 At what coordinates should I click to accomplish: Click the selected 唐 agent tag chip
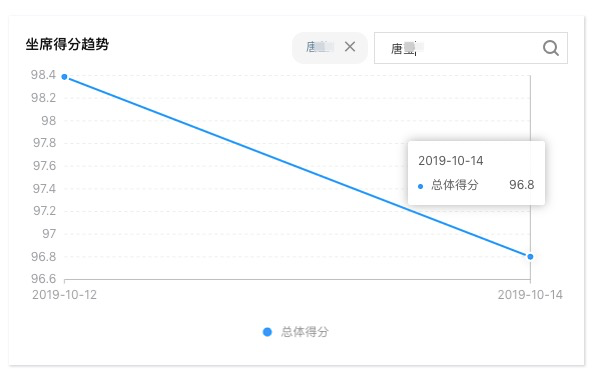329,47
